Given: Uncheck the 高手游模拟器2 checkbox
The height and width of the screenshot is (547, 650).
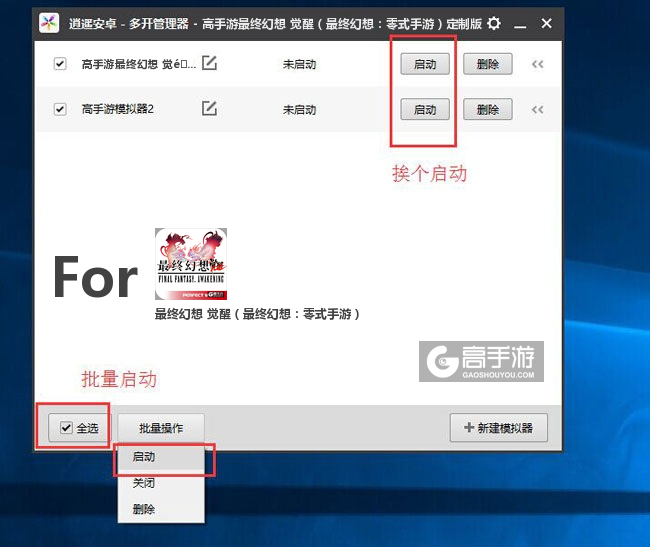Looking at the screenshot, I should pos(60,109).
